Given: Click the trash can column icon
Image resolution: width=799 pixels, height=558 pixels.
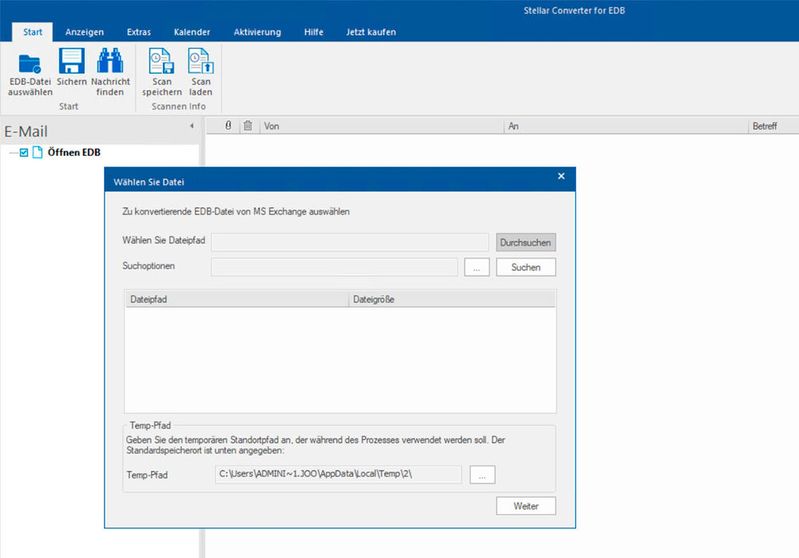Looking at the screenshot, I should [248, 125].
